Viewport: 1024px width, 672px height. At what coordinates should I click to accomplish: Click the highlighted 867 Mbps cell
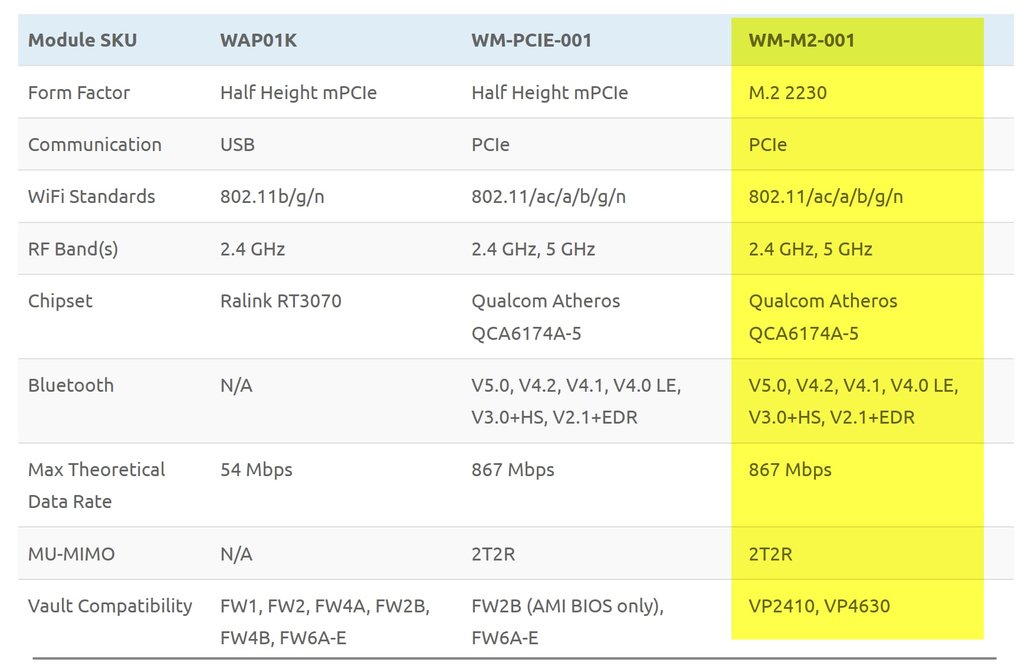790,470
